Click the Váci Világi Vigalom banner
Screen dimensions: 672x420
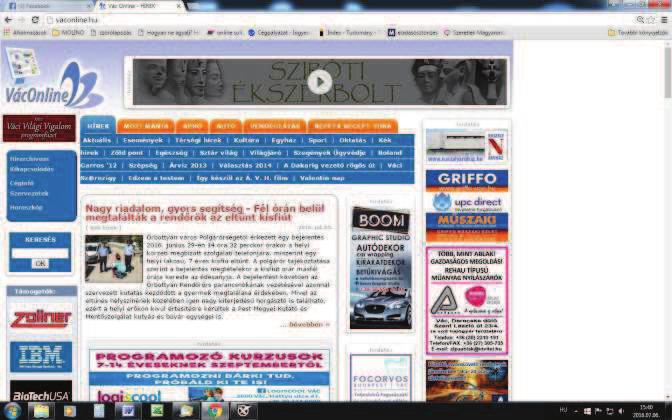[39, 128]
